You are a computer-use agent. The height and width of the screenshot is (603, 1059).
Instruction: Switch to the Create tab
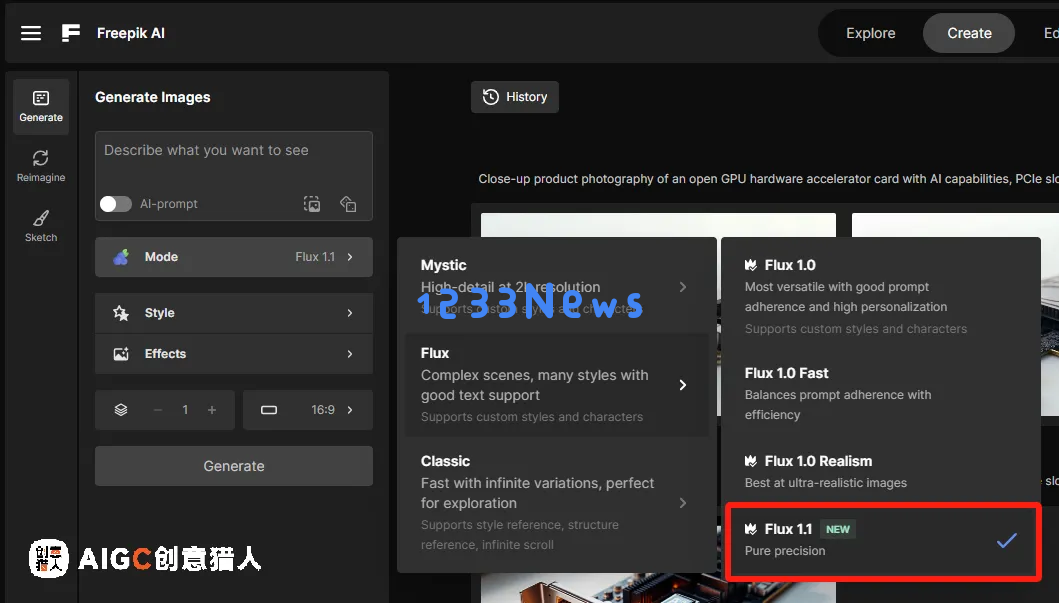[969, 33]
